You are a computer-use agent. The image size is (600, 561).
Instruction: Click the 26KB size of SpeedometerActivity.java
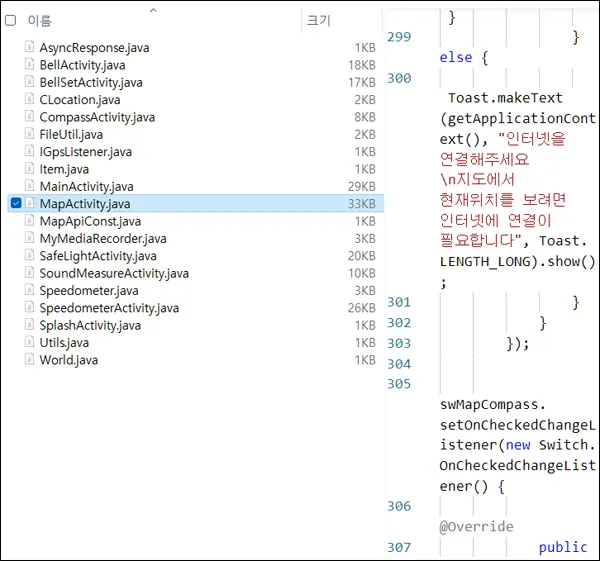pyautogui.click(x=362, y=308)
